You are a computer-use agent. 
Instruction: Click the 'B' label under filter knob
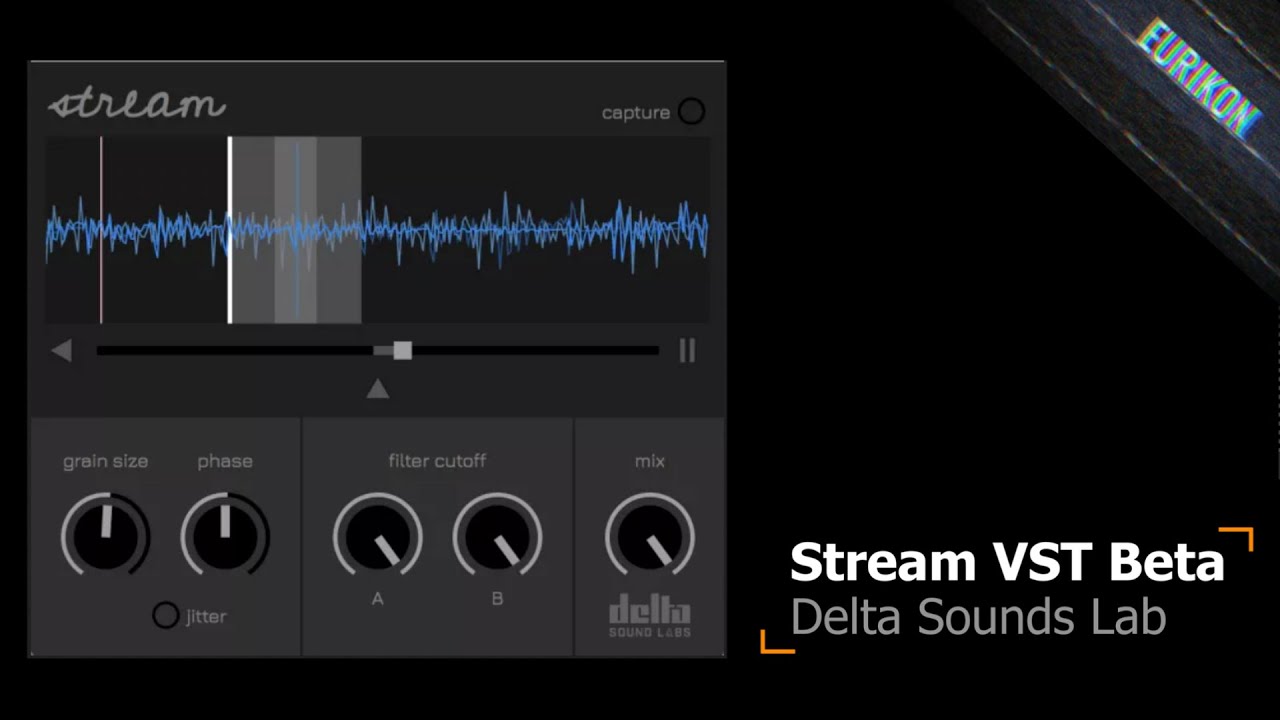[x=497, y=599]
